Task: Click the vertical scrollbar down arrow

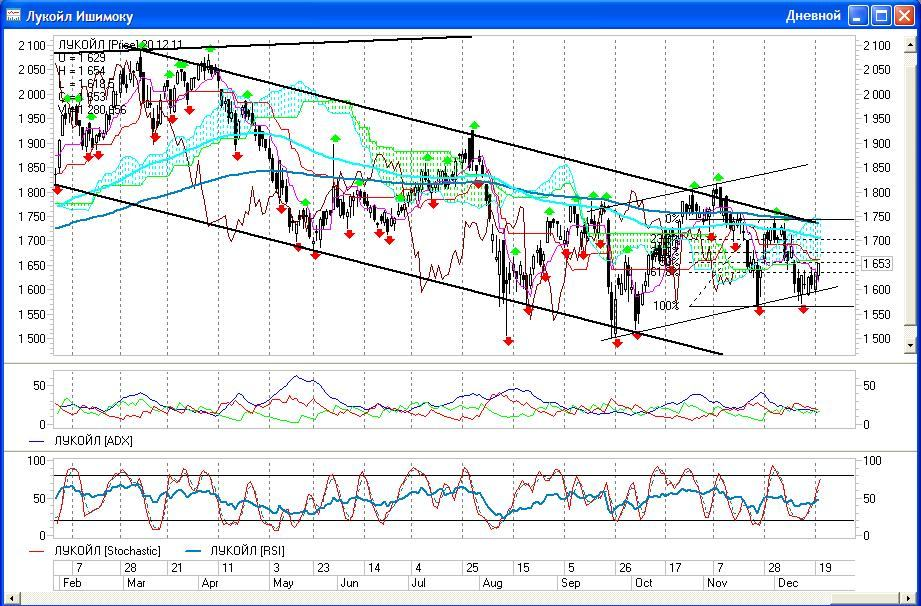Action: [x=911, y=346]
